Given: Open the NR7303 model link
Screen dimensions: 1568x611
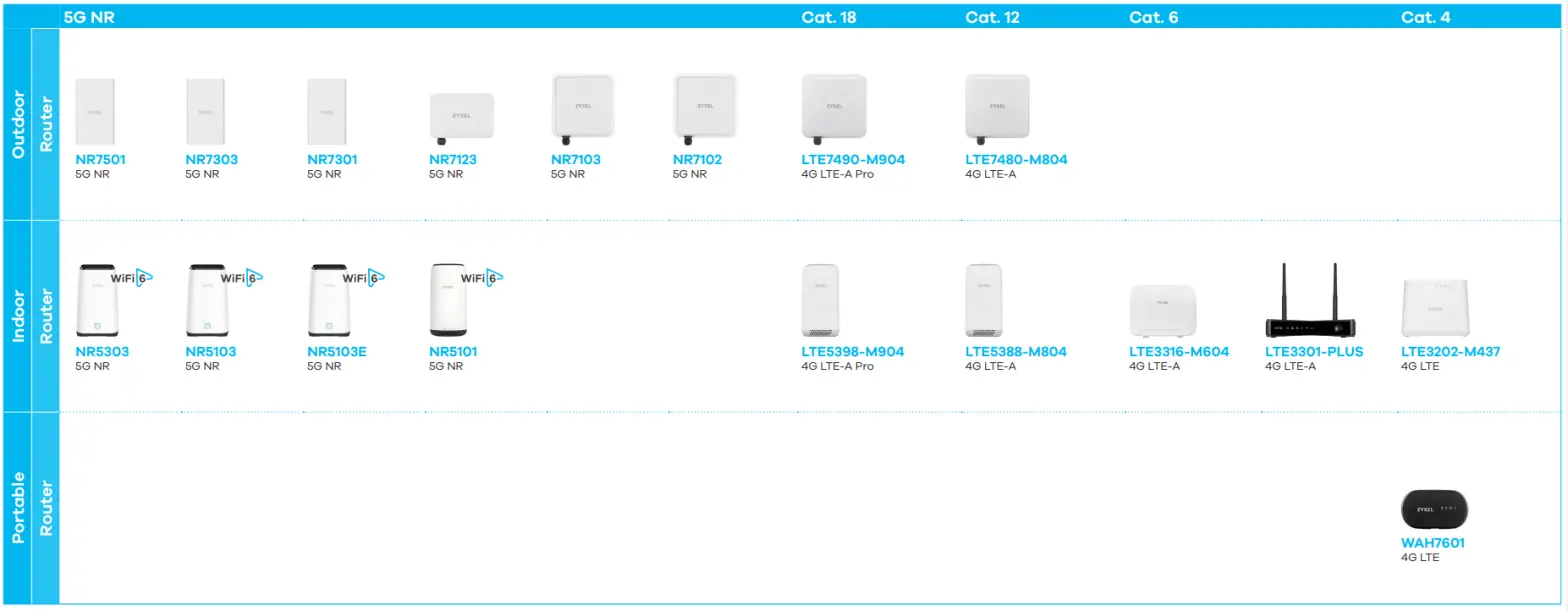Looking at the screenshot, I should [212, 159].
